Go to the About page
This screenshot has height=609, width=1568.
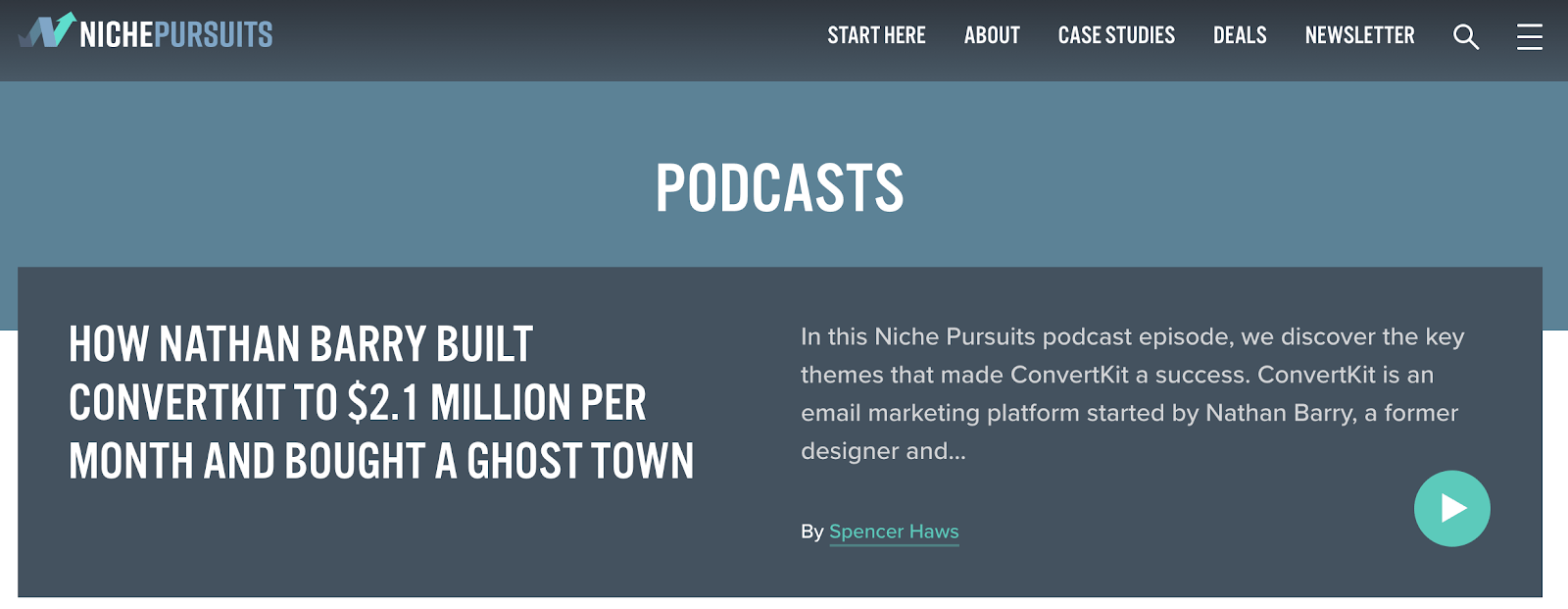[x=992, y=35]
